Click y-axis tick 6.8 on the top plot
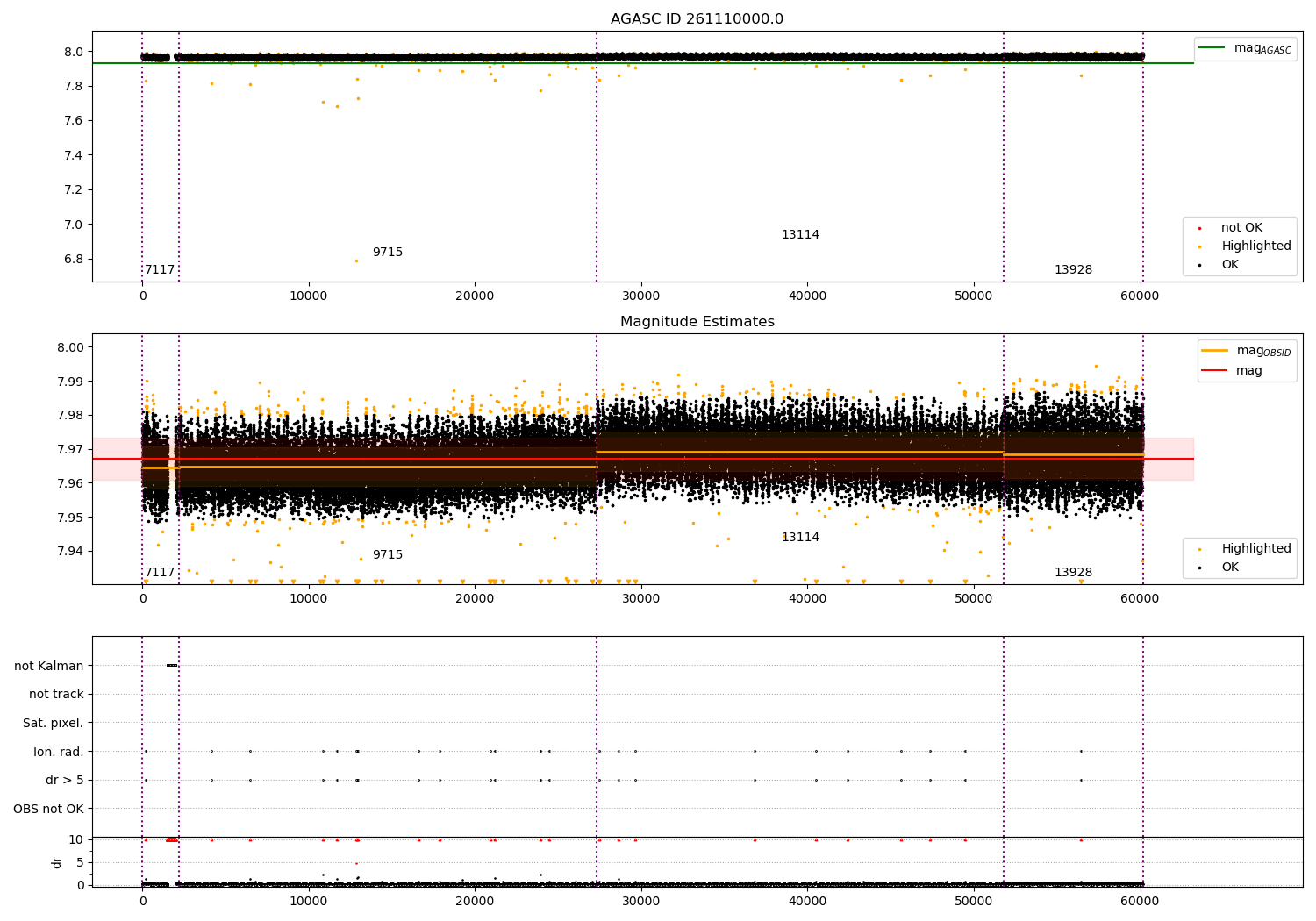The image size is (1316, 921). [75, 260]
